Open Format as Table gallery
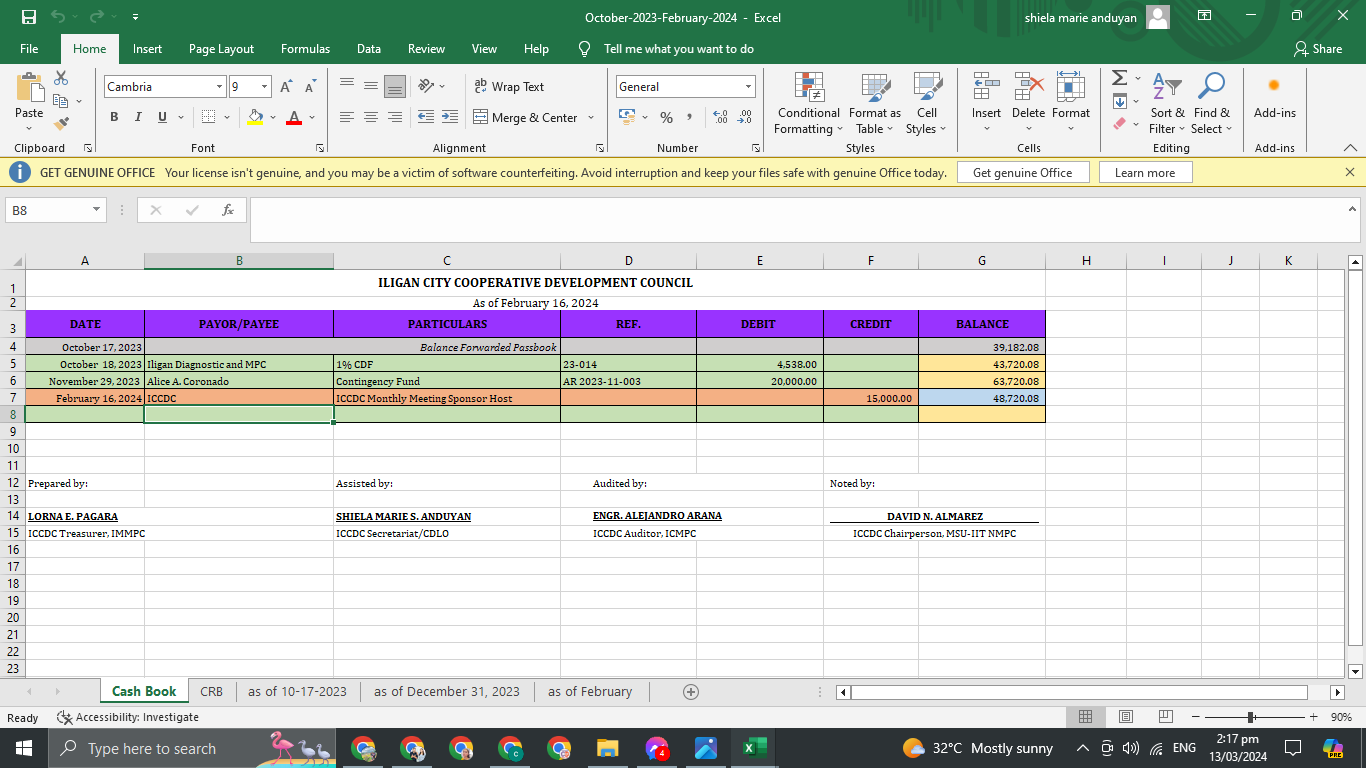This screenshot has width=1366, height=768. tap(875, 104)
